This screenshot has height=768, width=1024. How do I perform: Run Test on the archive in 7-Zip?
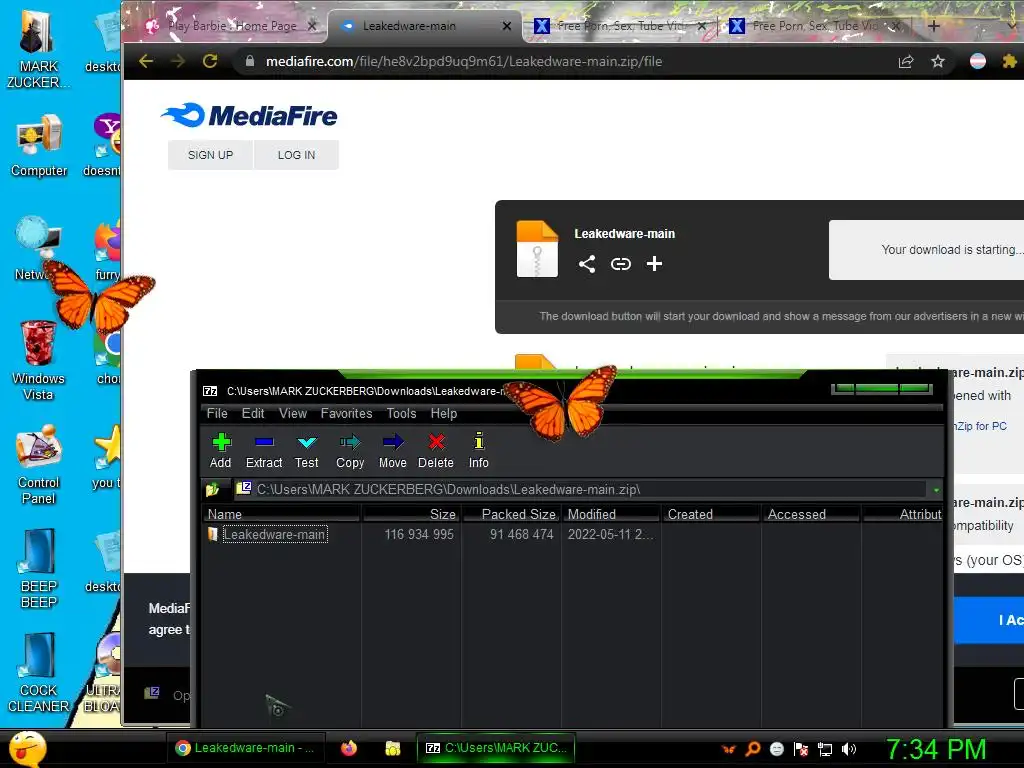tap(306, 451)
